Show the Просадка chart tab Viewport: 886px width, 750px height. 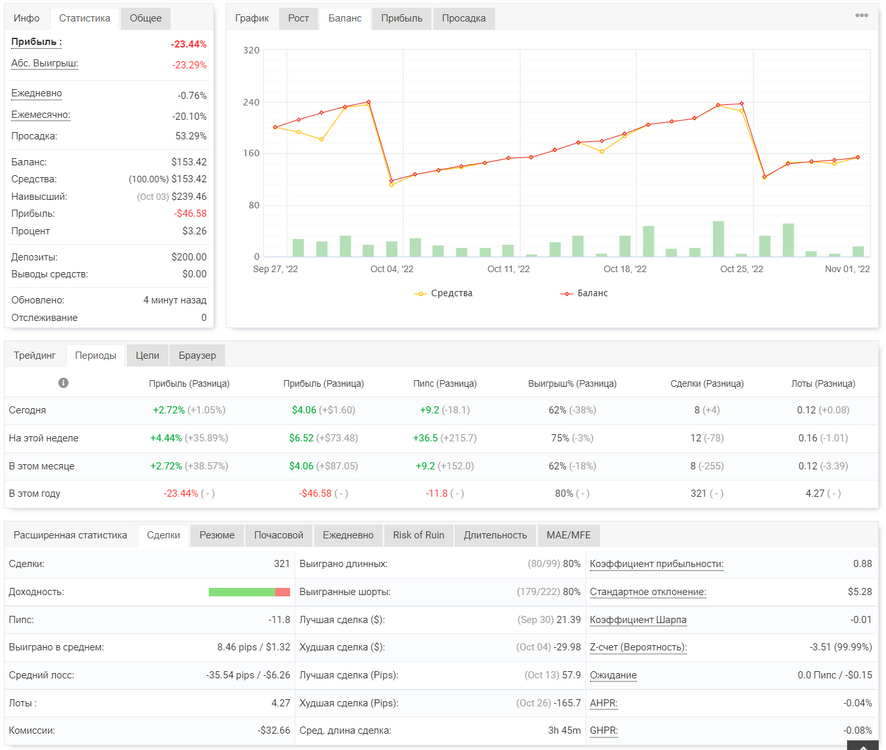point(464,18)
